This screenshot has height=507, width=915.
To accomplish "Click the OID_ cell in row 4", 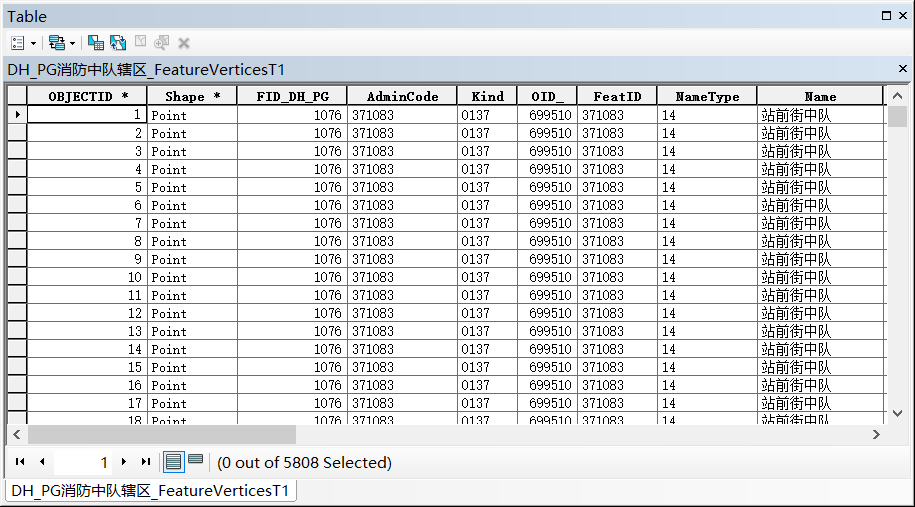I will coord(547,169).
